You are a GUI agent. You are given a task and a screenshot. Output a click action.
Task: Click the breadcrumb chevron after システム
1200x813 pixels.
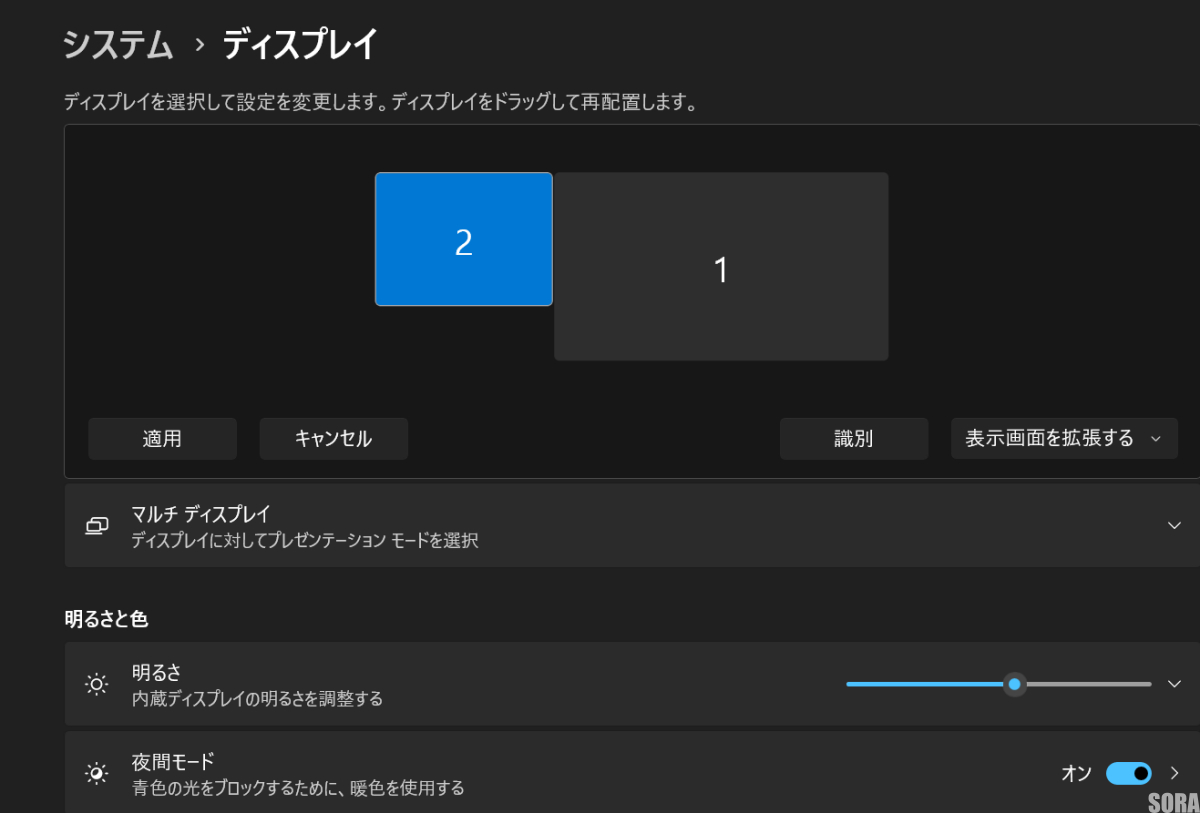click(x=198, y=44)
